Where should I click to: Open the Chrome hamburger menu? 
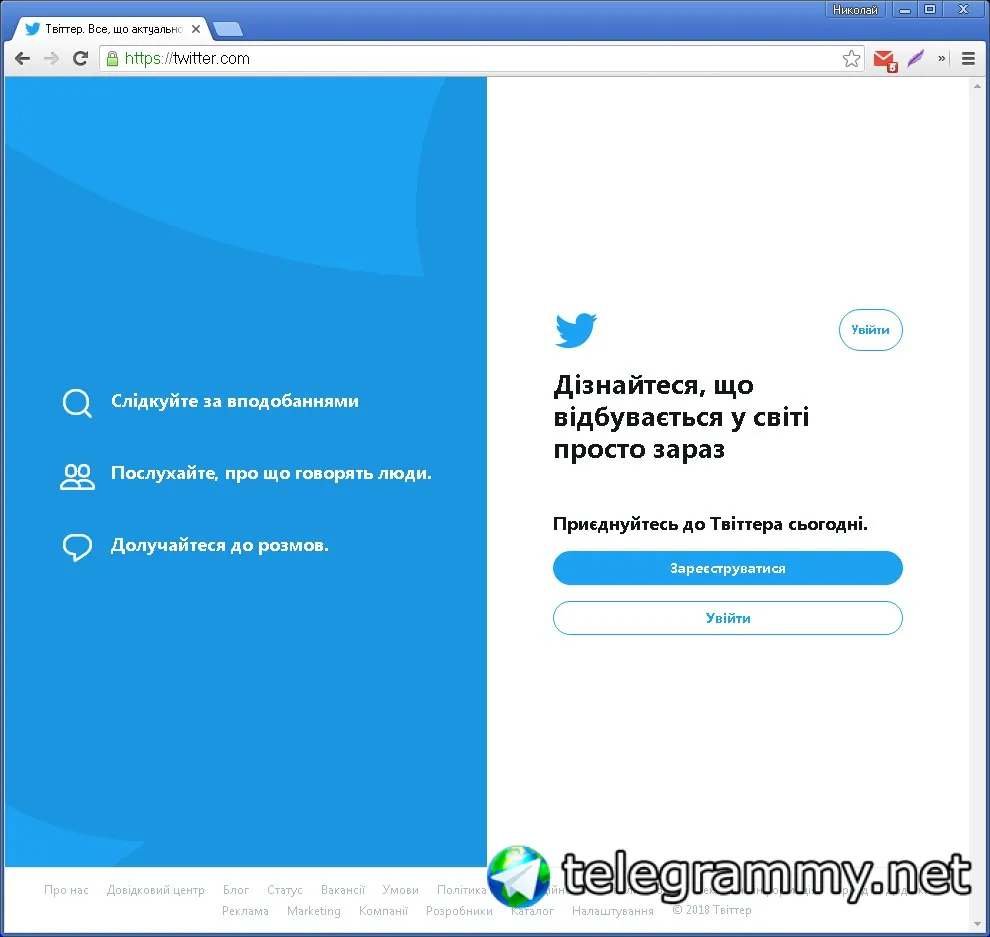pos(968,59)
